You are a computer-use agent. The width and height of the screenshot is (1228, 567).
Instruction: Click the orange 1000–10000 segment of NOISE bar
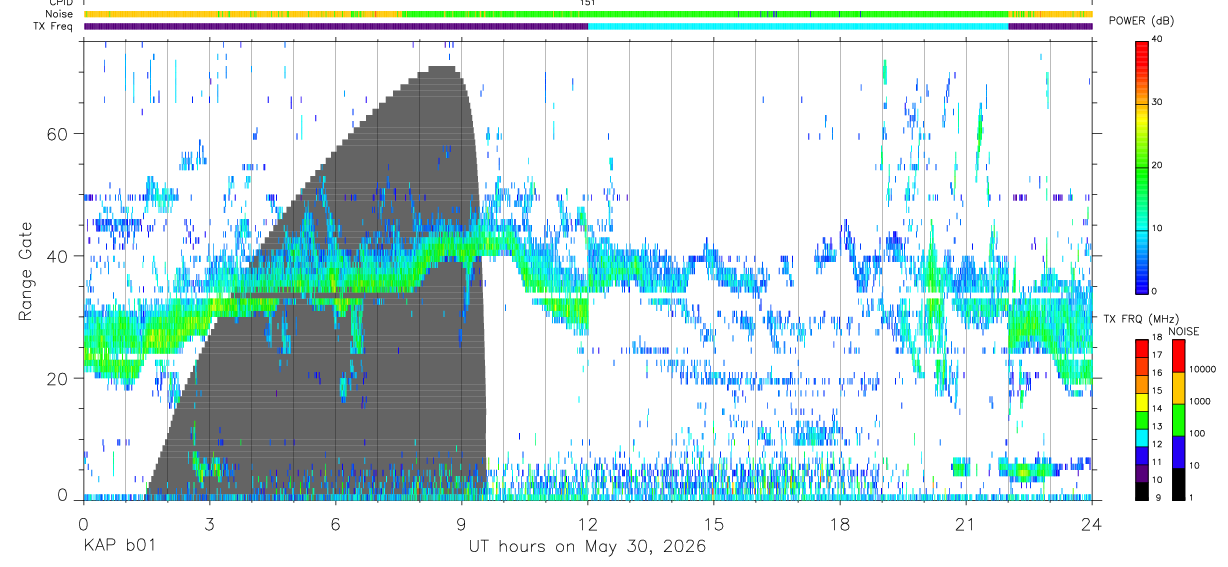pyautogui.click(x=1178, y=388)
